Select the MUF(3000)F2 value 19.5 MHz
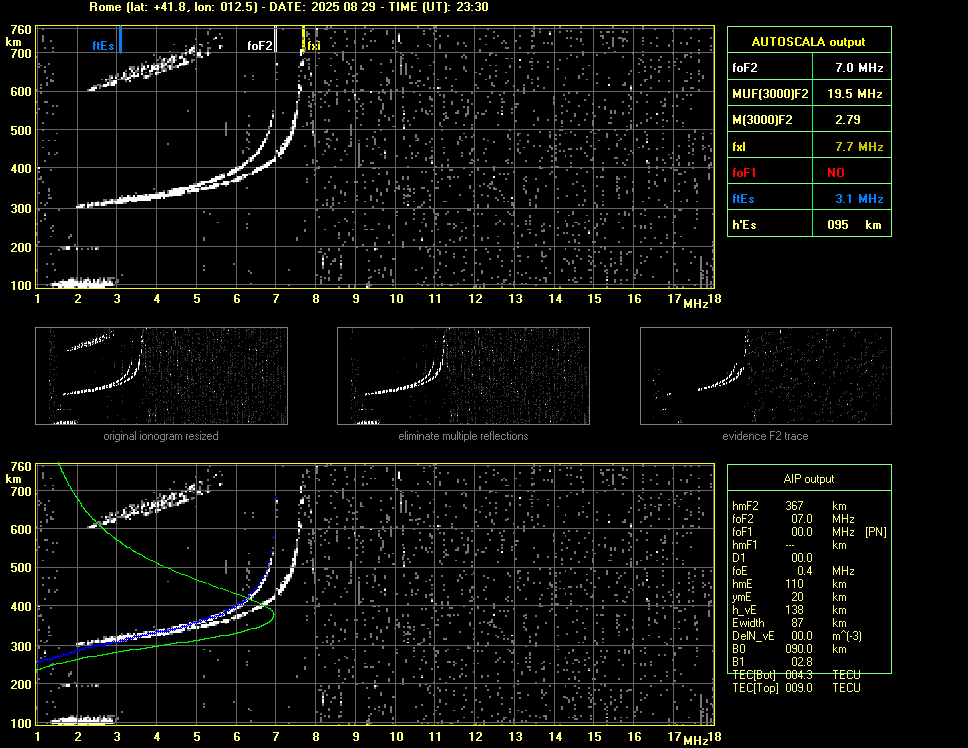968x748 pixels. tap(854, 94)
